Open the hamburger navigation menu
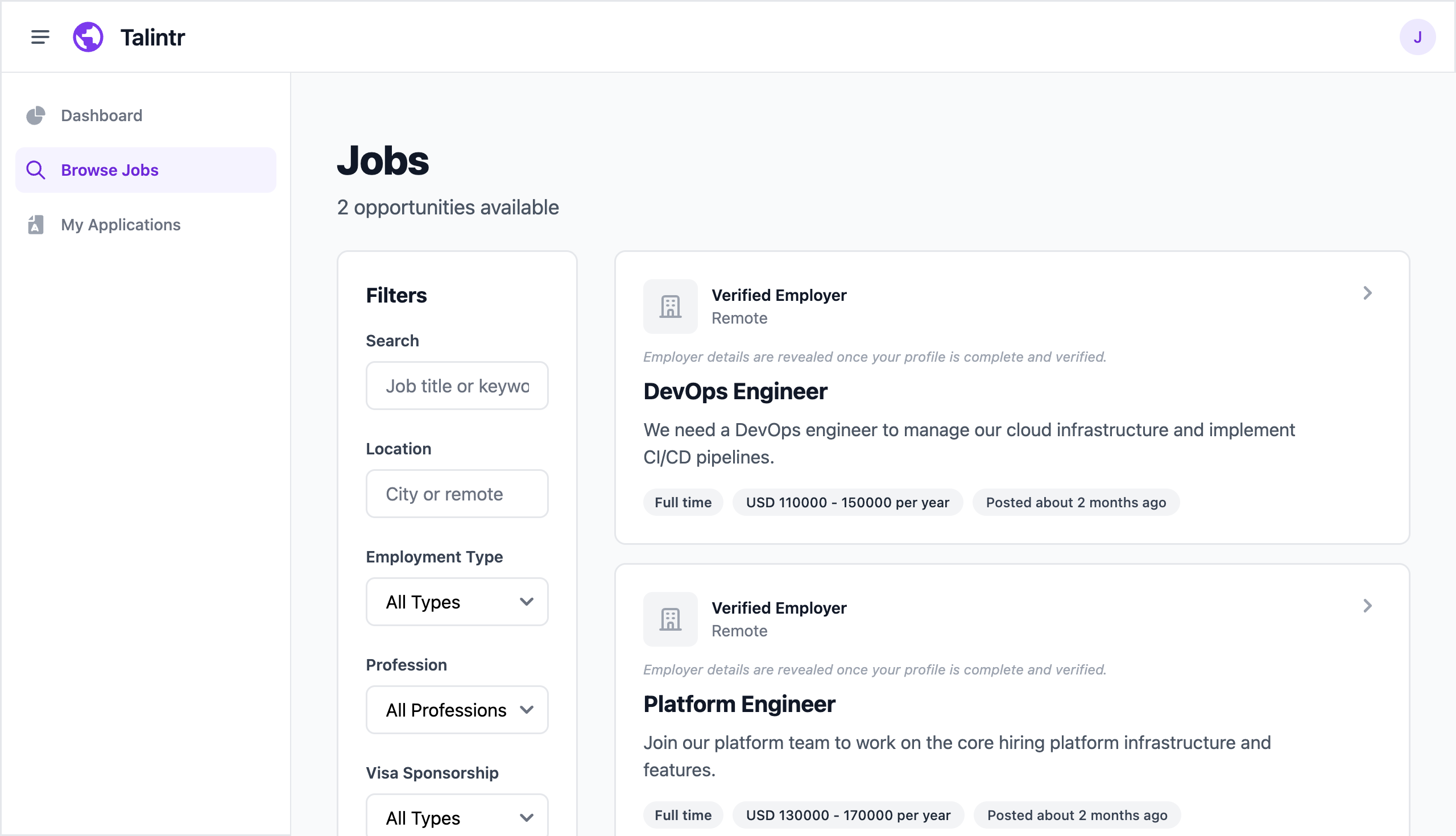 tap(40, 37)
